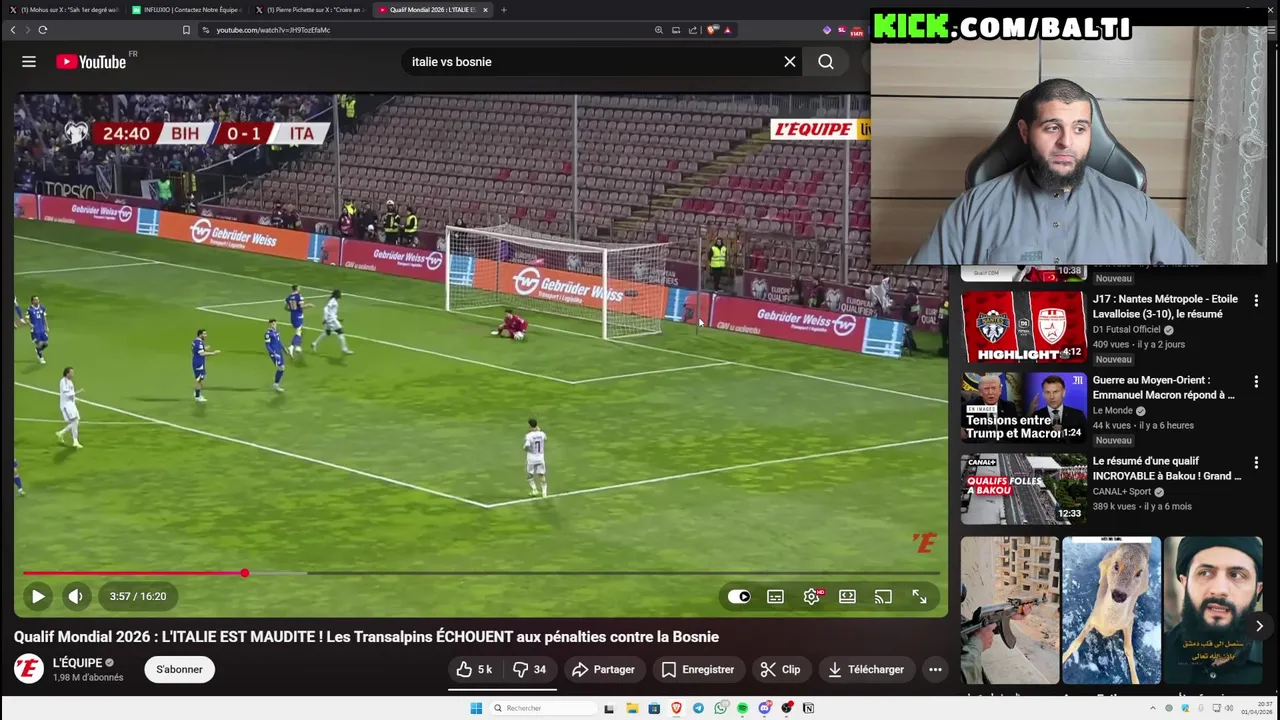Viewport: 1280px width, 720px height.
Task: Open Nantes Métropole futsal video thumbnail
Action: coord(1023,328)
